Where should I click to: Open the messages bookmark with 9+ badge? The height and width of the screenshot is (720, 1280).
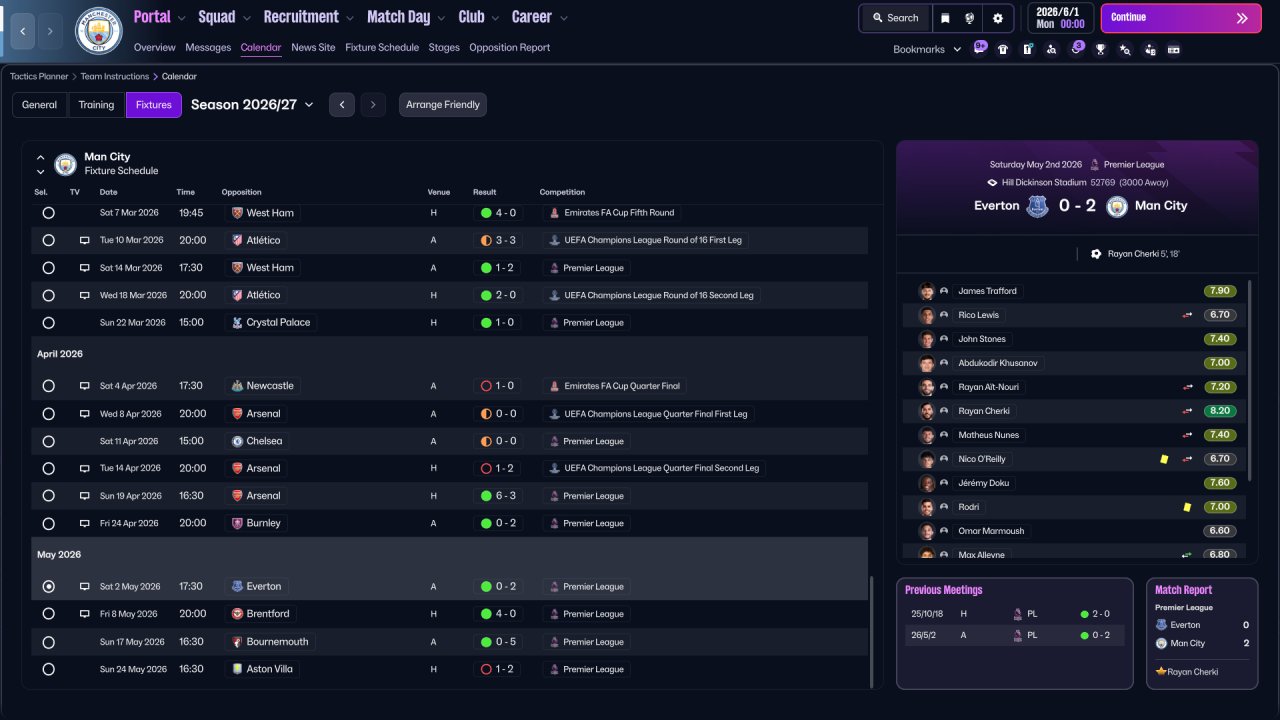pos(979,48)
